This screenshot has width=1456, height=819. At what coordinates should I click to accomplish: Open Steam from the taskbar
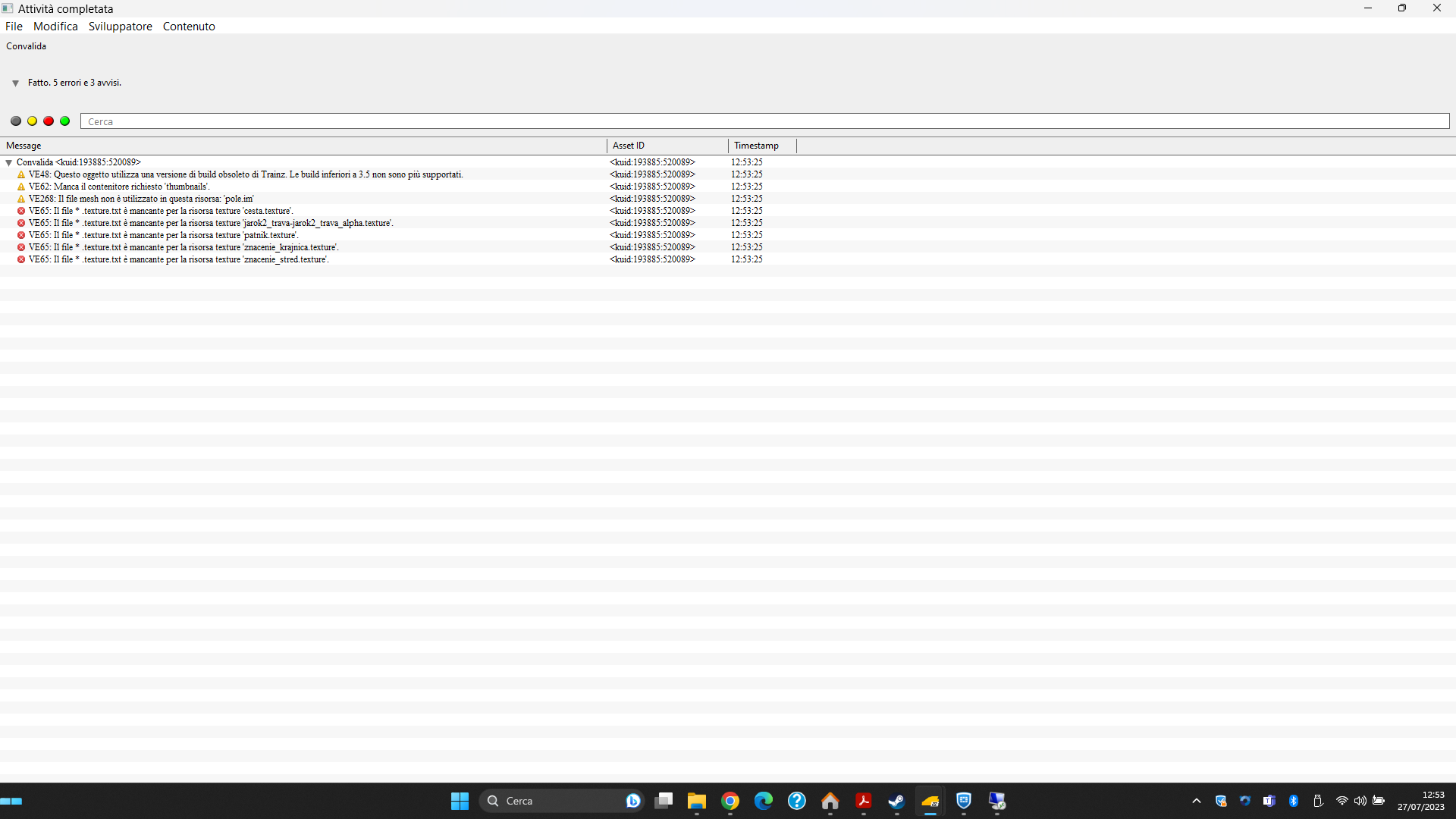[897, 801]
